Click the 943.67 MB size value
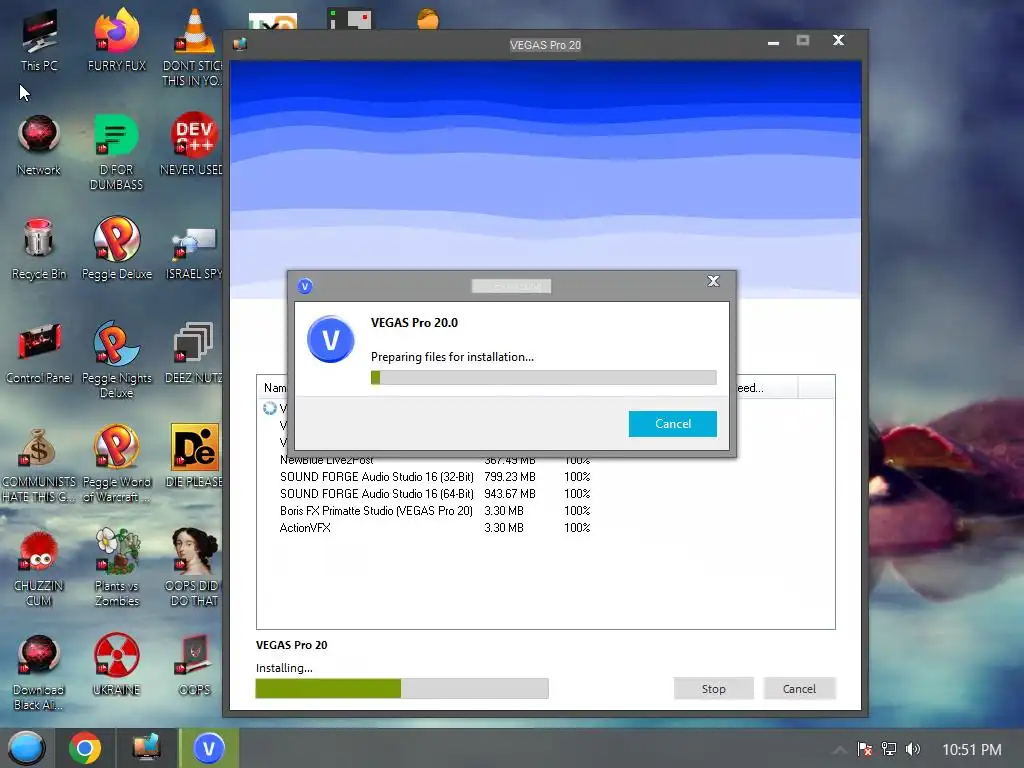This screenshot has height=768, width=1024. tap(509, 494)
